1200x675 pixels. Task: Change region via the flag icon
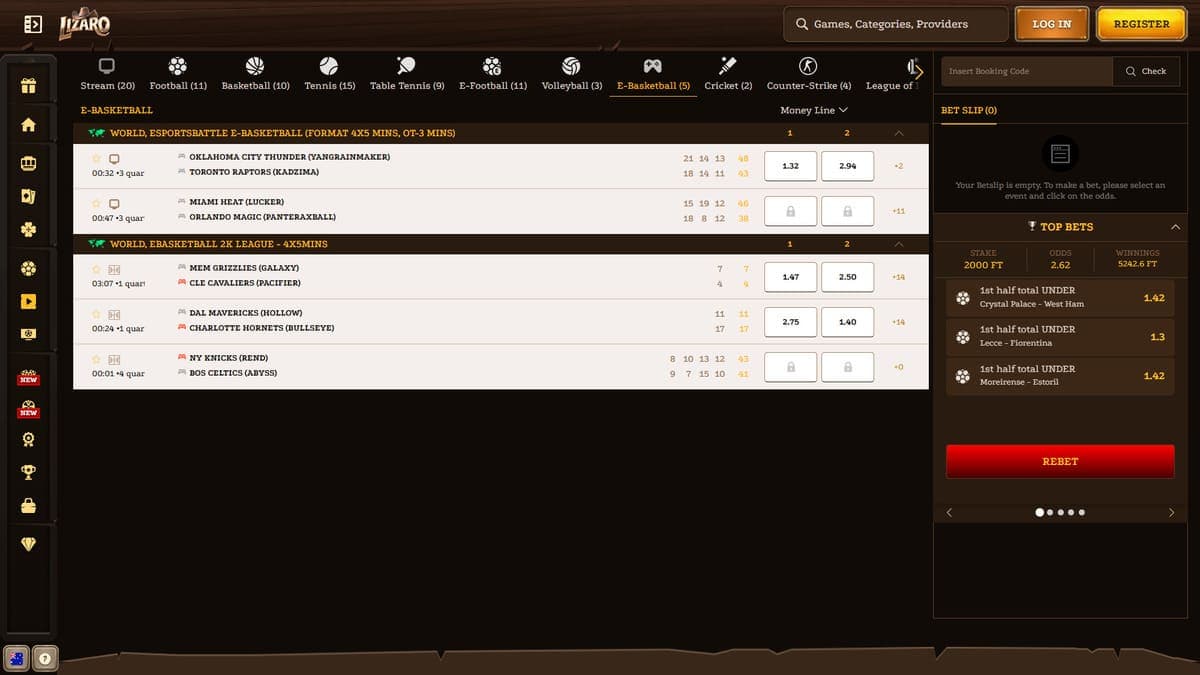tap(16, 658)
